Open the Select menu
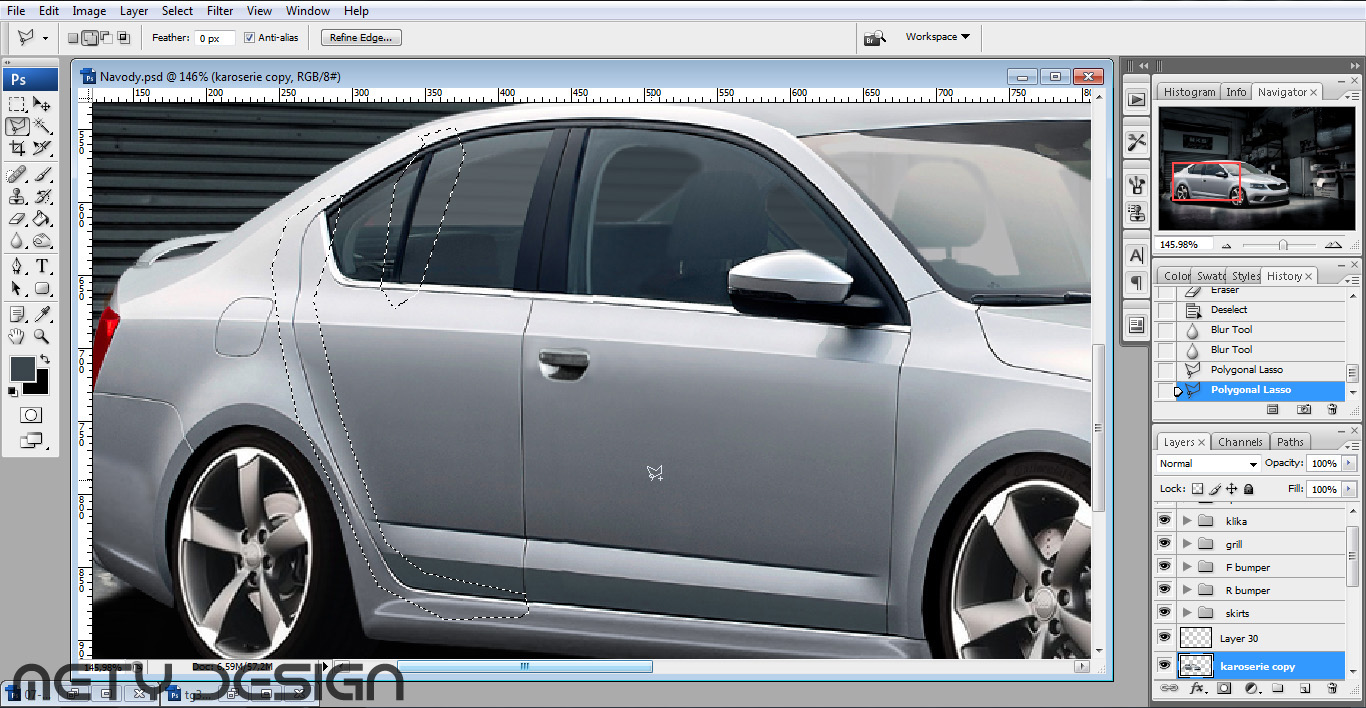Viewport: 1366px width, 708px height. (x=177, y=11)
